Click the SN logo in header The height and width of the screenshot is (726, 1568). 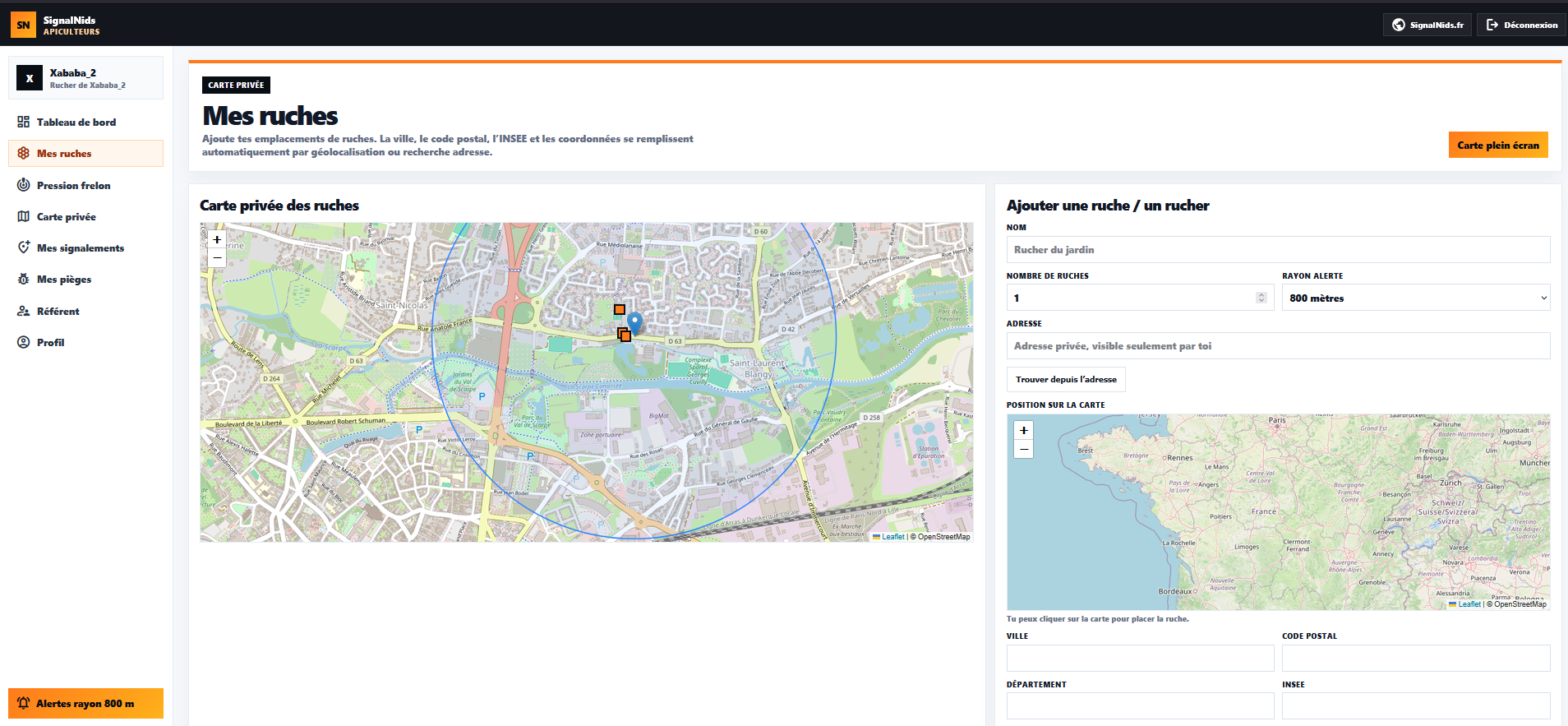pyautogui.click(x=23, y=25)
